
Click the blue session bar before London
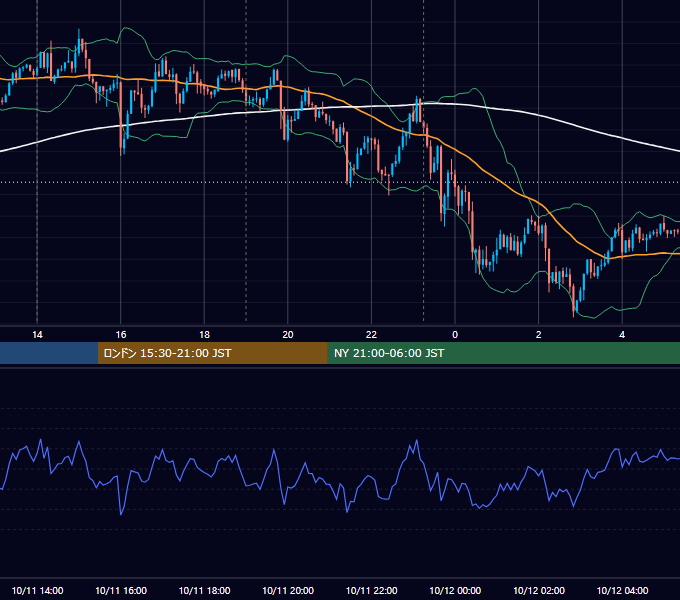click(49, 353)
